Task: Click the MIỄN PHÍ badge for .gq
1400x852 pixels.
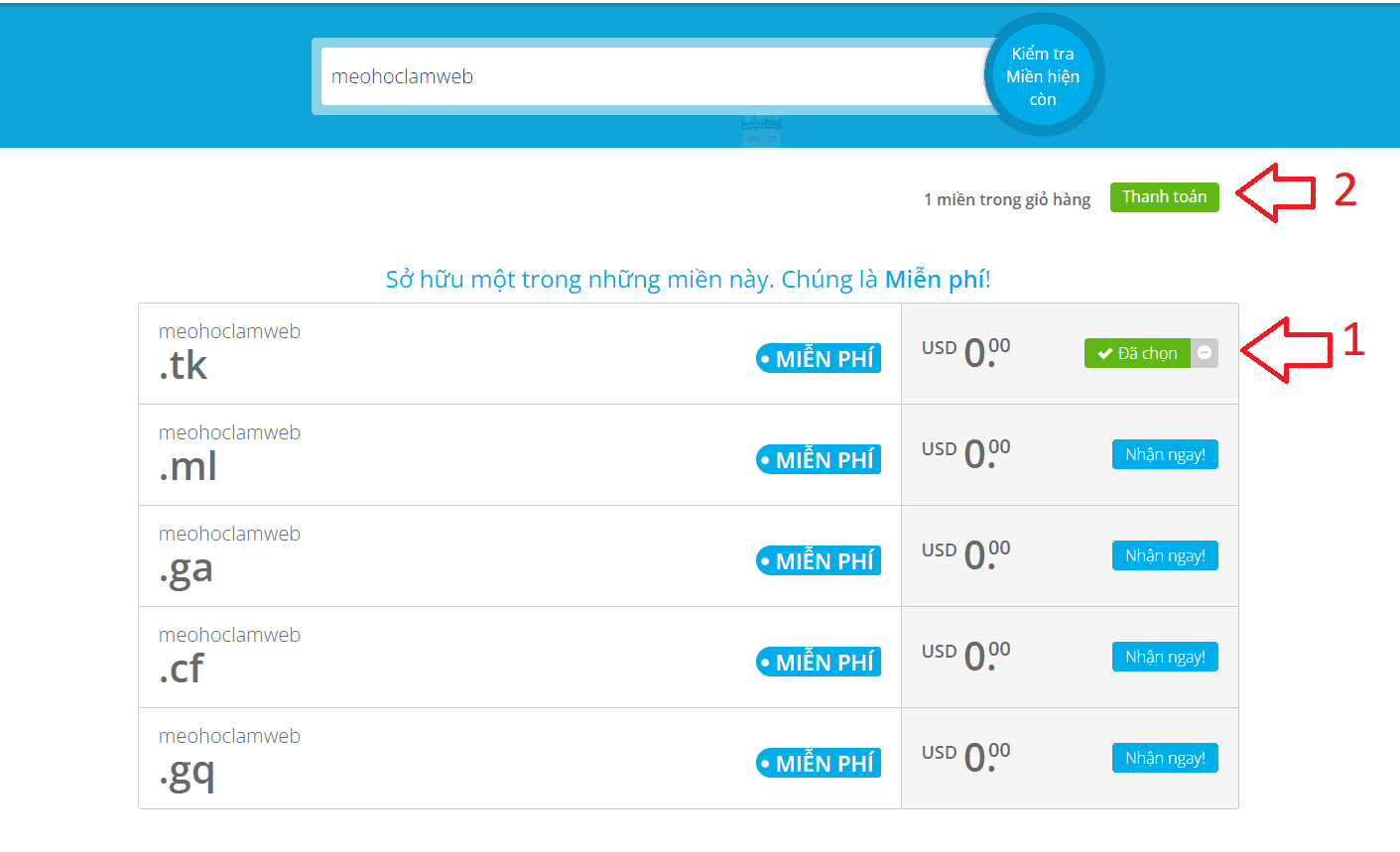Action: click(819, 764)
